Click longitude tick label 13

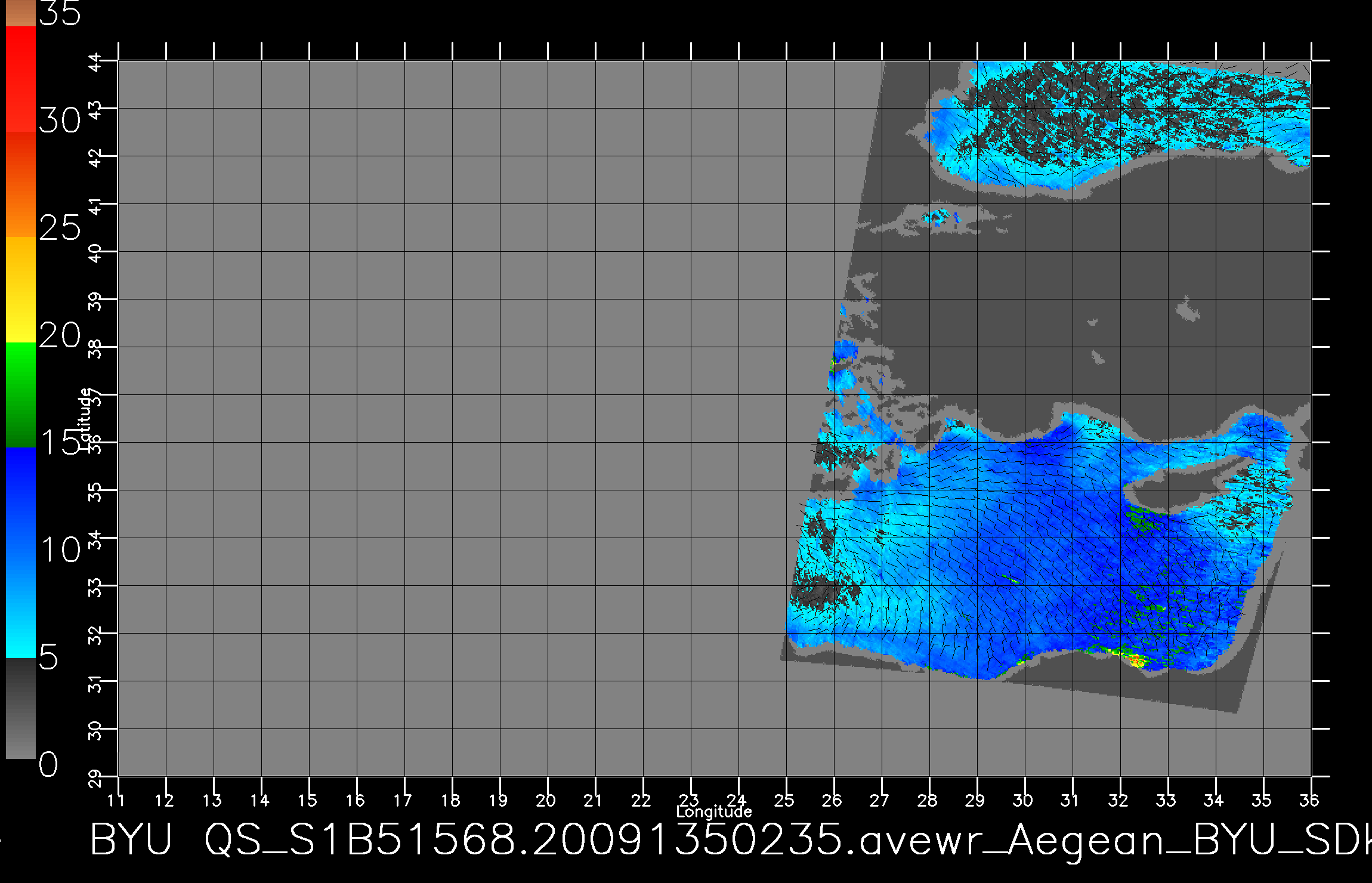coord(212,800)
